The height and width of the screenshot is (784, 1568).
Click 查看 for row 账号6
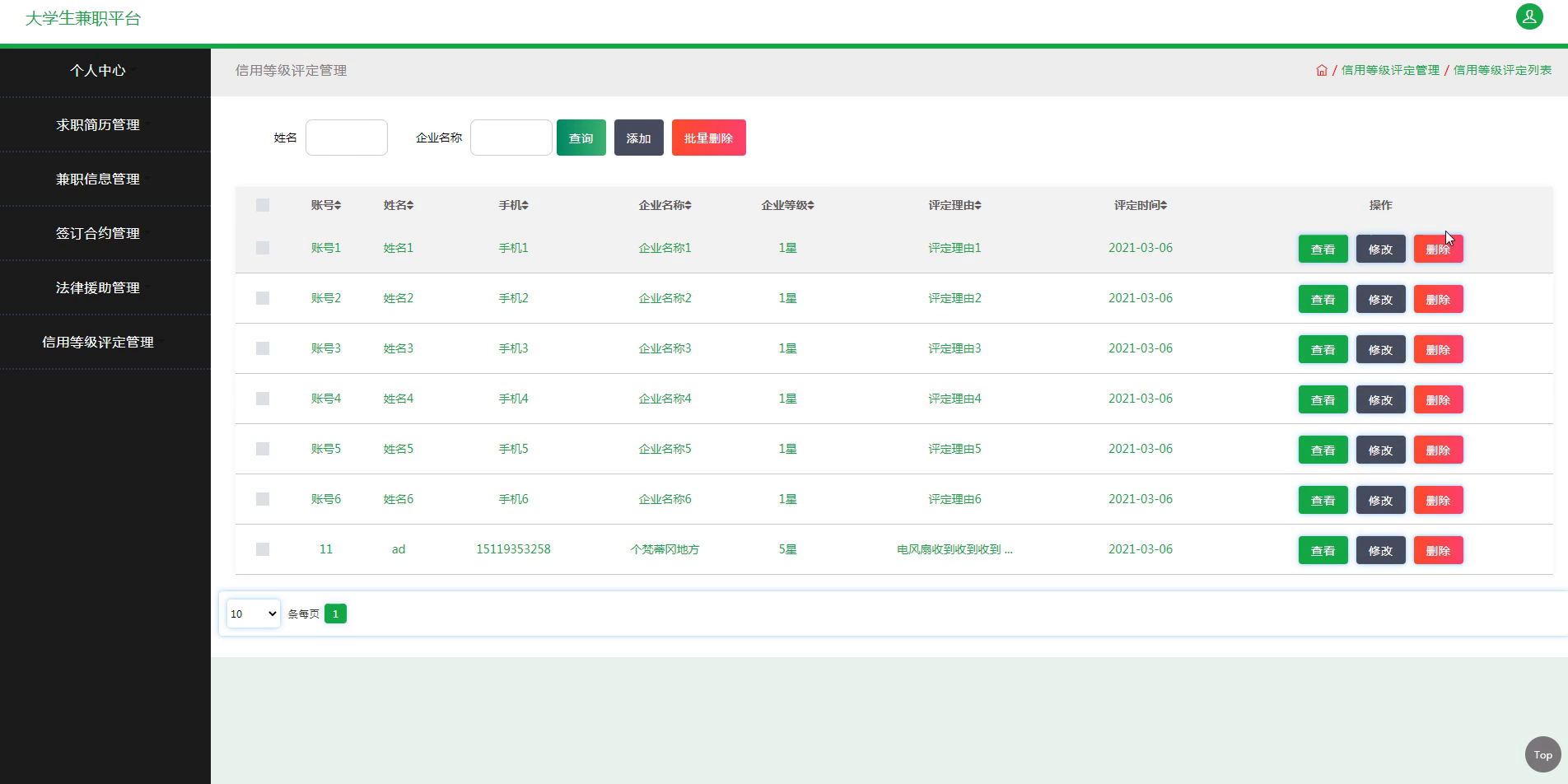point(1323,500)
